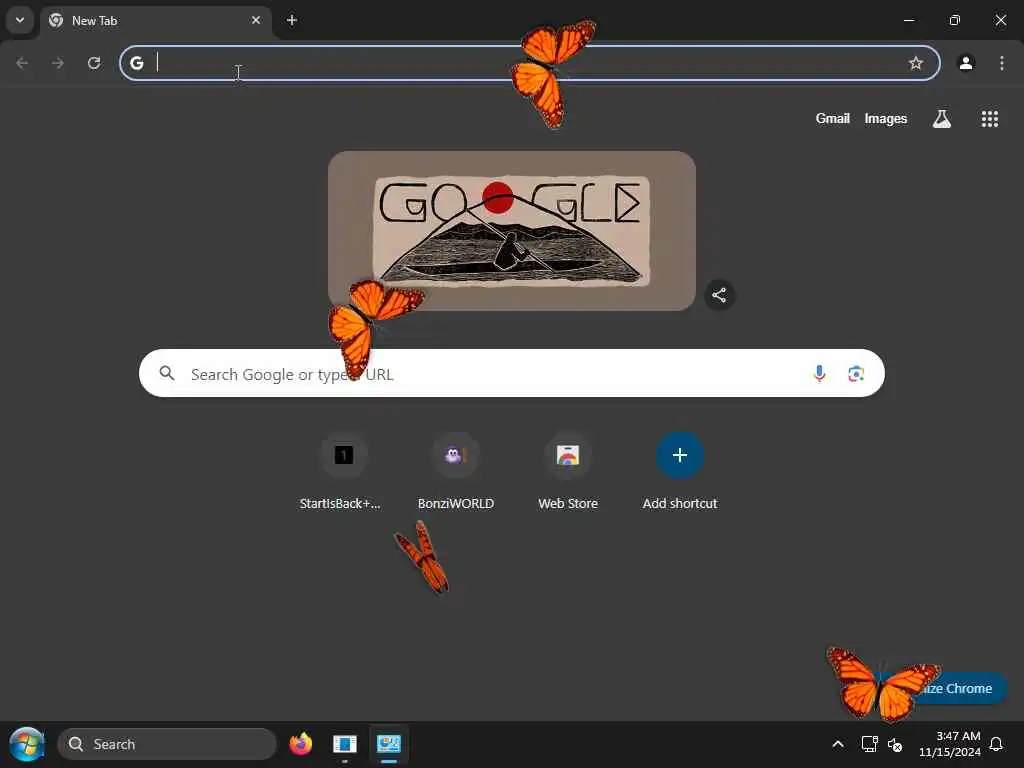1024x768 pixels.
Task: Search by image with Google Lens
Action: pos(856,374)
